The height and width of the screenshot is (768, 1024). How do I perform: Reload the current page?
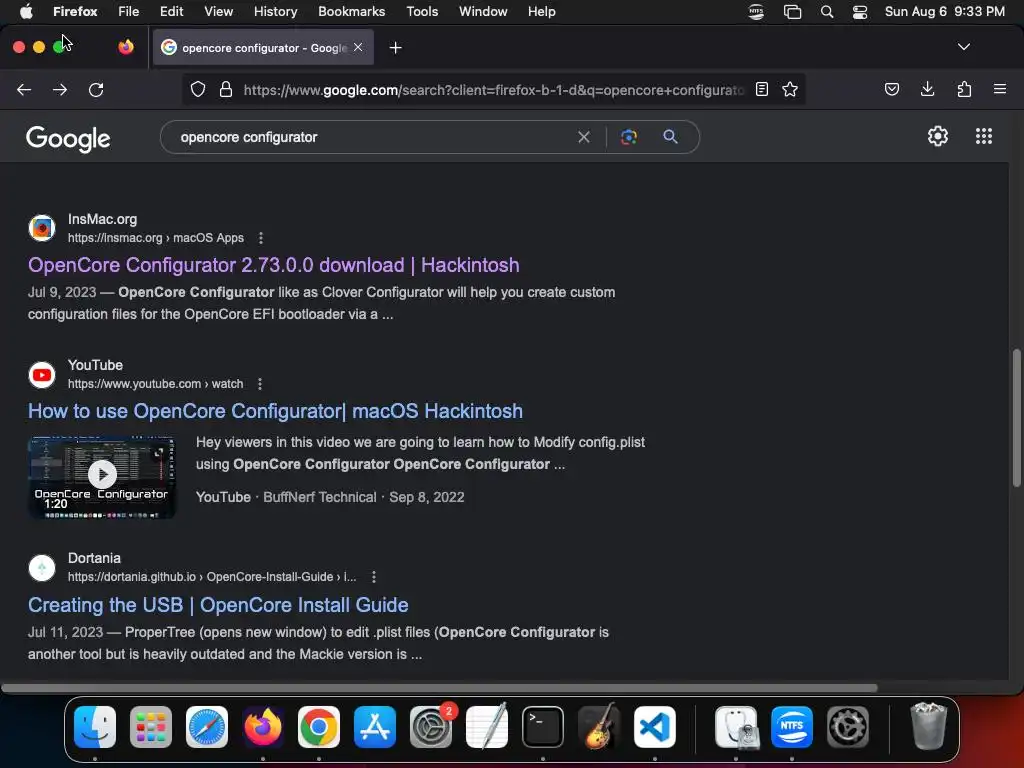click(x=96, y=89)
